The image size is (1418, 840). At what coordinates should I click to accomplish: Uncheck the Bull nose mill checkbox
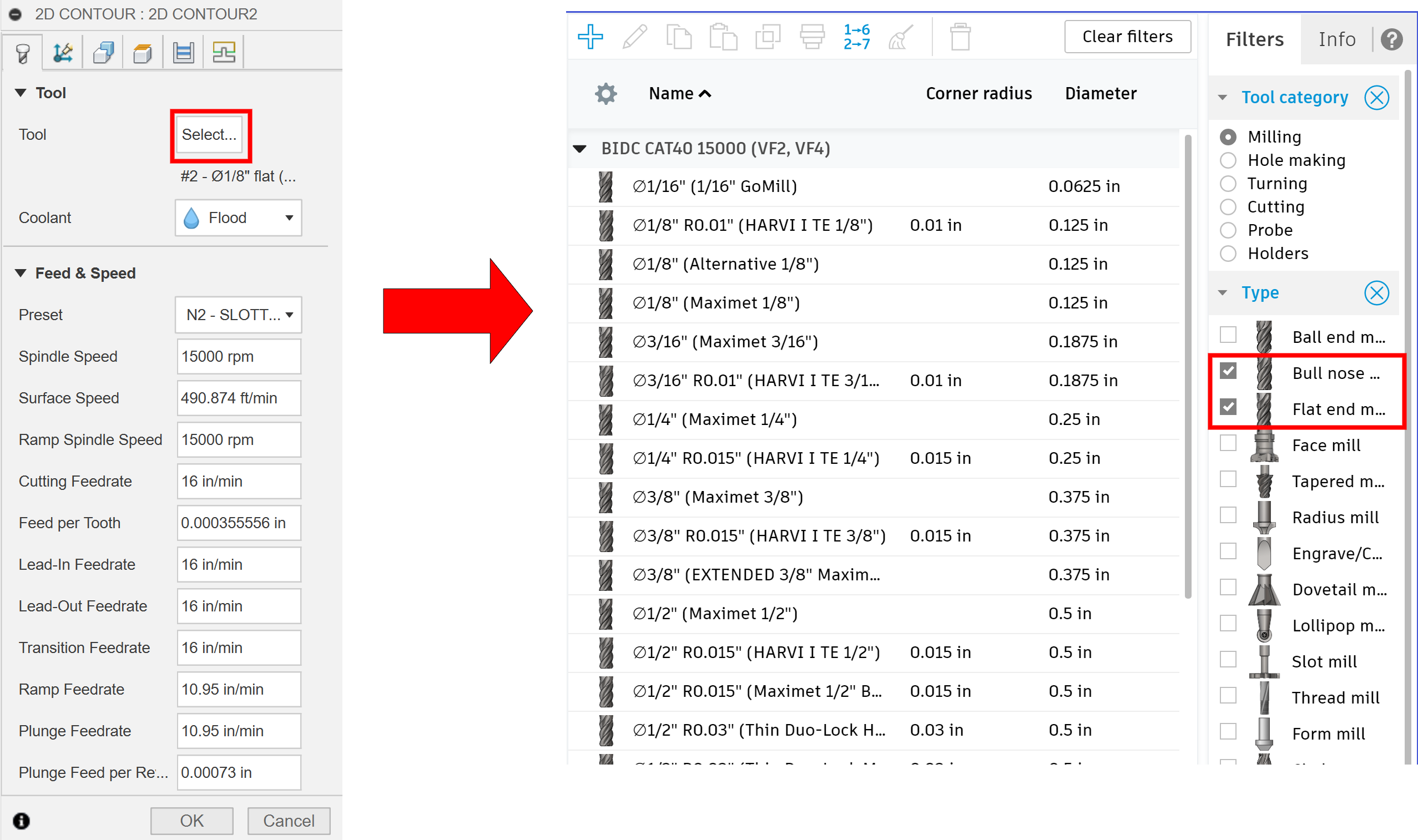click(1227, 371)
